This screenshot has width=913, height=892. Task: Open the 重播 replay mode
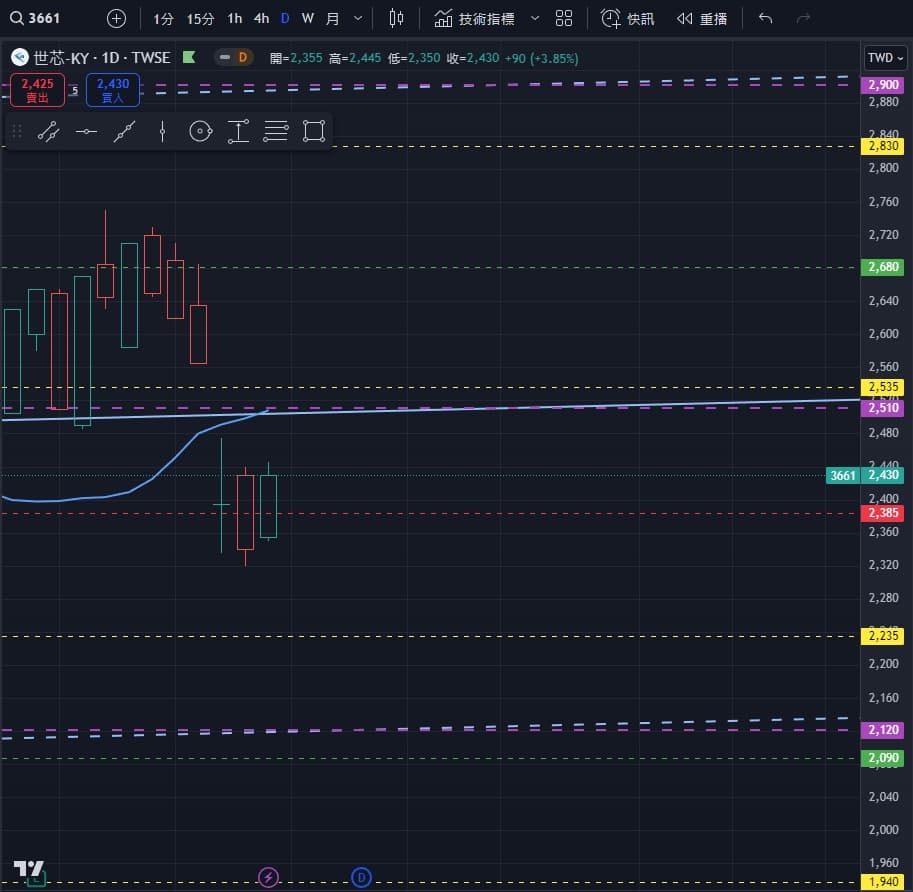point(701,18)
